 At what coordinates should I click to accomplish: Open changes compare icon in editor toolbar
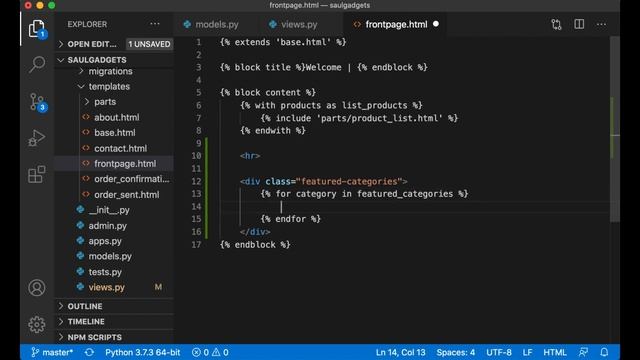pos(556,24)
